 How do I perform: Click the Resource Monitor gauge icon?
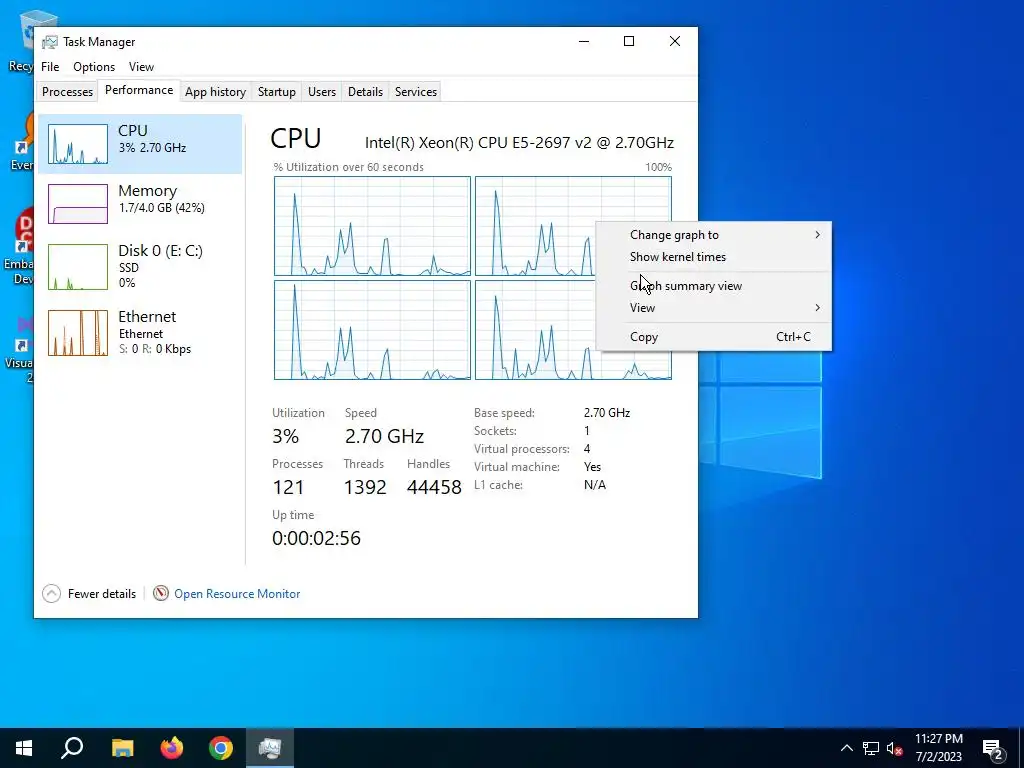(161, 593)
